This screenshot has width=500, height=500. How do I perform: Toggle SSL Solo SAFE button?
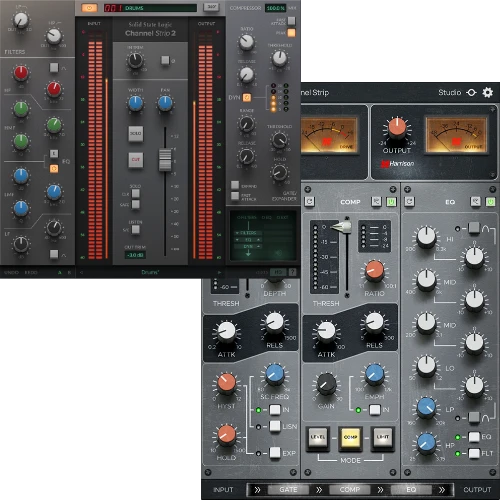(136, 204)
